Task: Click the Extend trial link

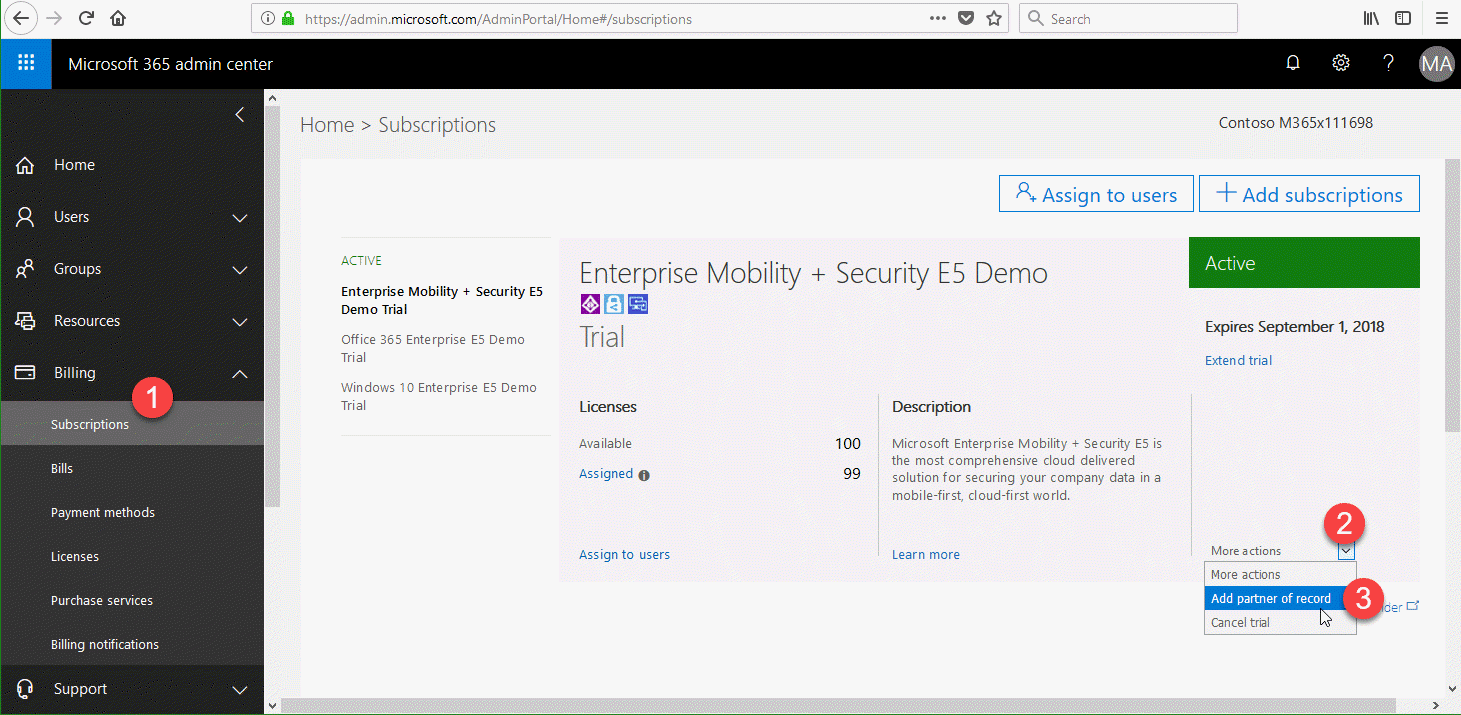Action: pyautogui.click(x=1238, y=360)
